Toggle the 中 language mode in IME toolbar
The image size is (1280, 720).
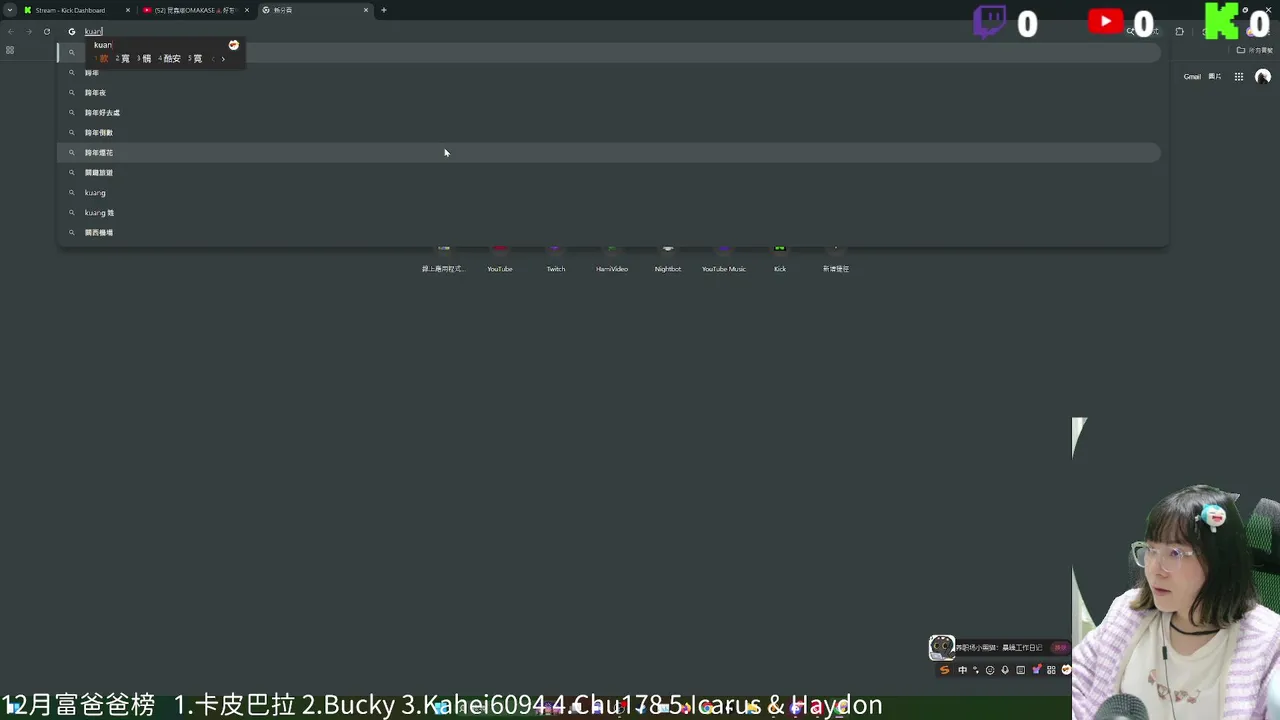pyautogui.click(x=963, y=670)
